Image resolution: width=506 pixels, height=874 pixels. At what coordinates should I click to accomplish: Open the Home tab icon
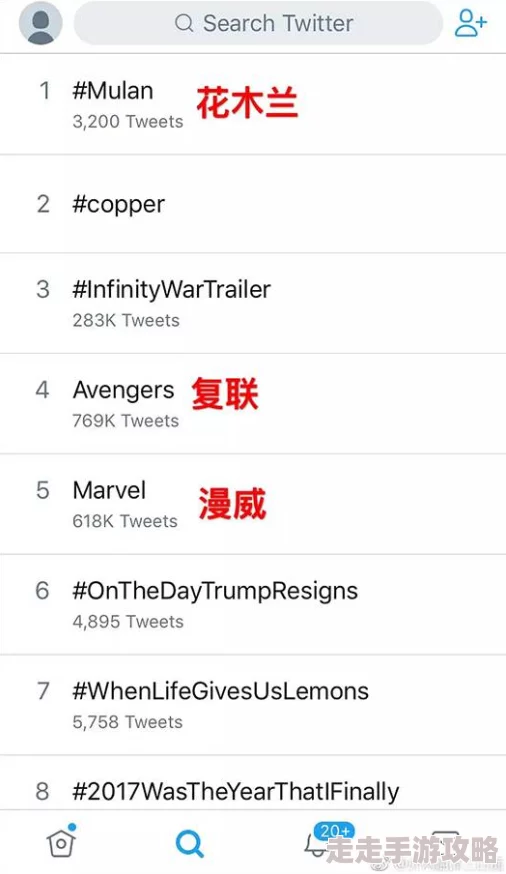pyautogui.click(x=61, y=841)
